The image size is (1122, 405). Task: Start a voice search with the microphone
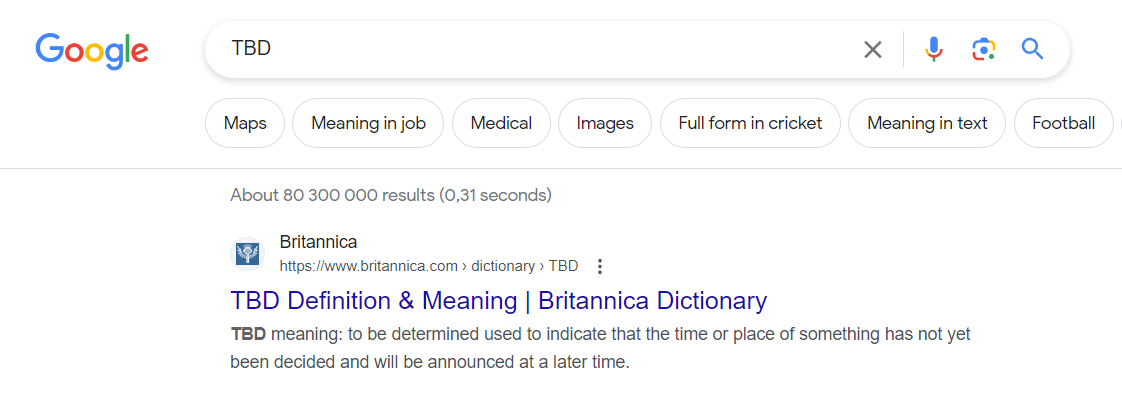click(x=933, y=49)
